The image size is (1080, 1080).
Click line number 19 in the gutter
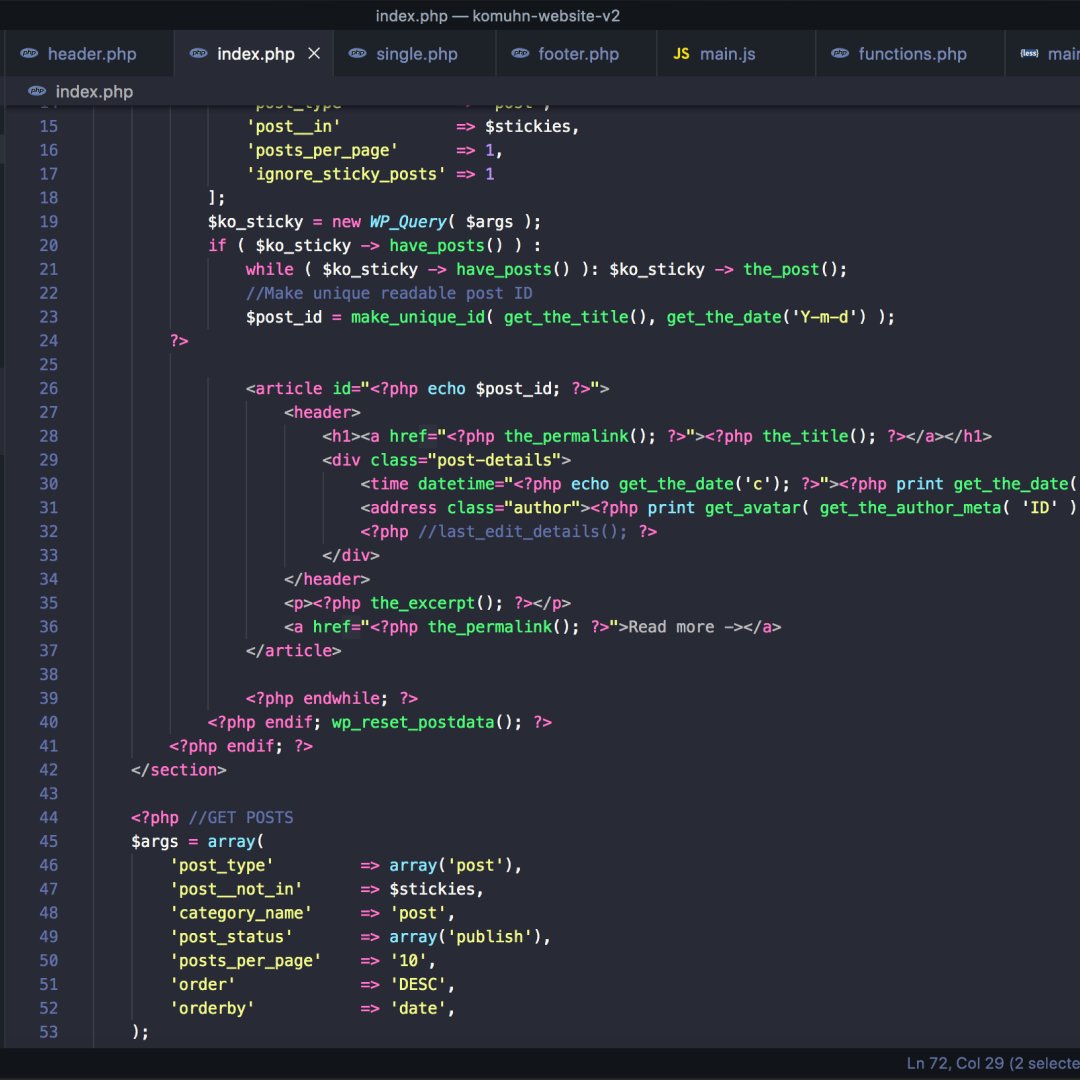coord(48,222)
